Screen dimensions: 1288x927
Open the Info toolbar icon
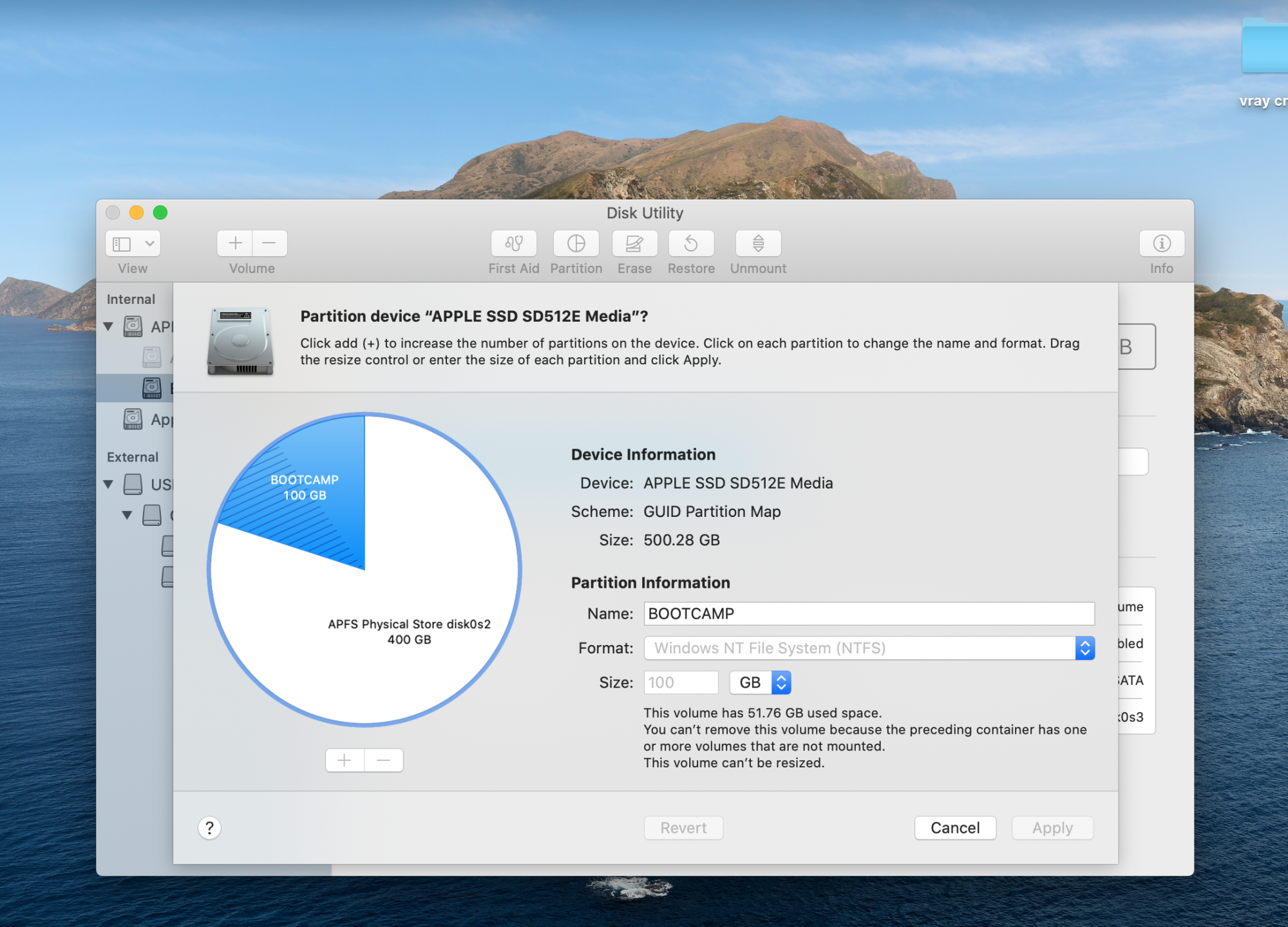(x=1161, y=243)
